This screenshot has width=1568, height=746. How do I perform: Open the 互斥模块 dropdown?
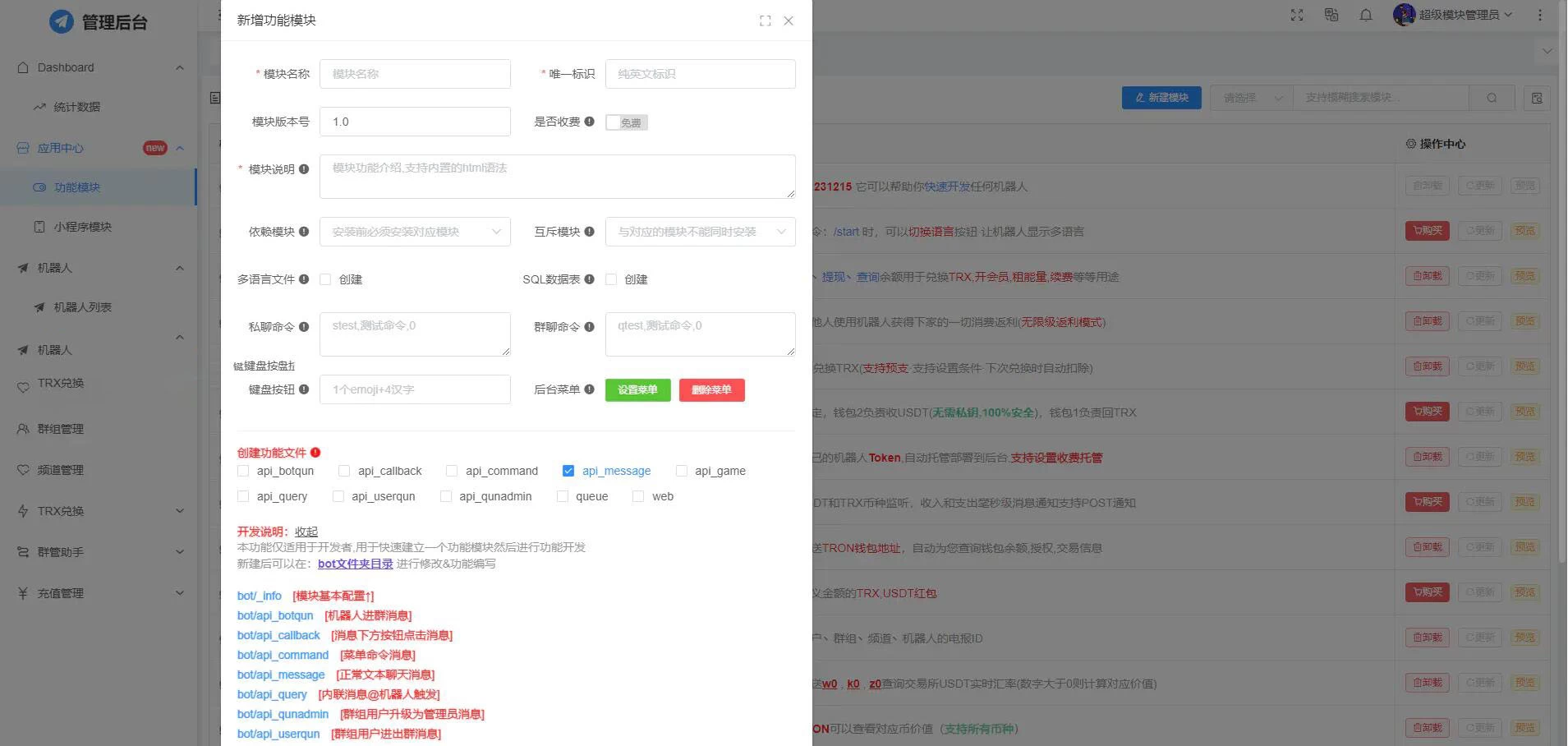pos(700,232)
